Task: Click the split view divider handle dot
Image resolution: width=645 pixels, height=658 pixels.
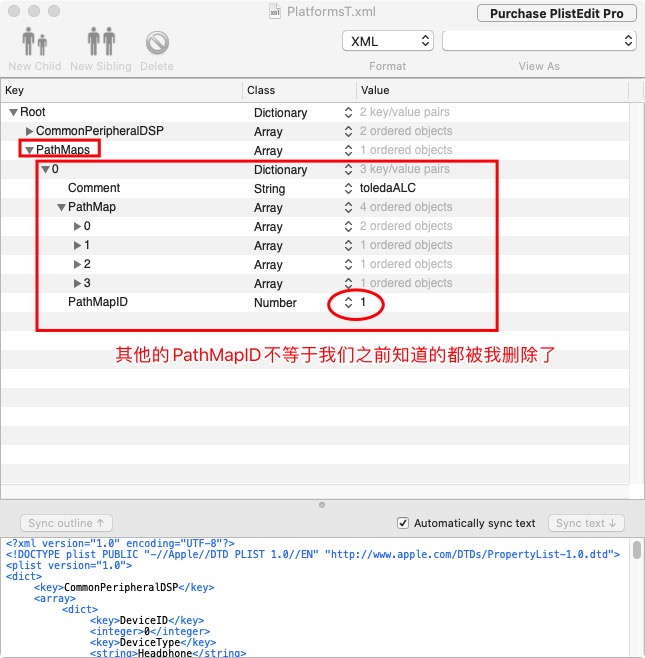Action: (322, 505)
